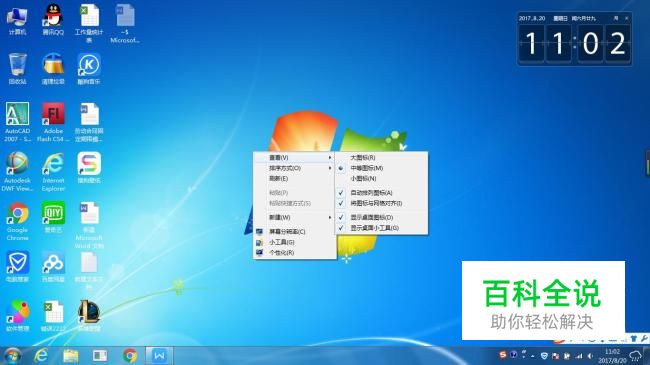Screen dimensions: 650x365
Task: Switch to the WPS Writer taskbar button
Action: click(x=159, y=355)
